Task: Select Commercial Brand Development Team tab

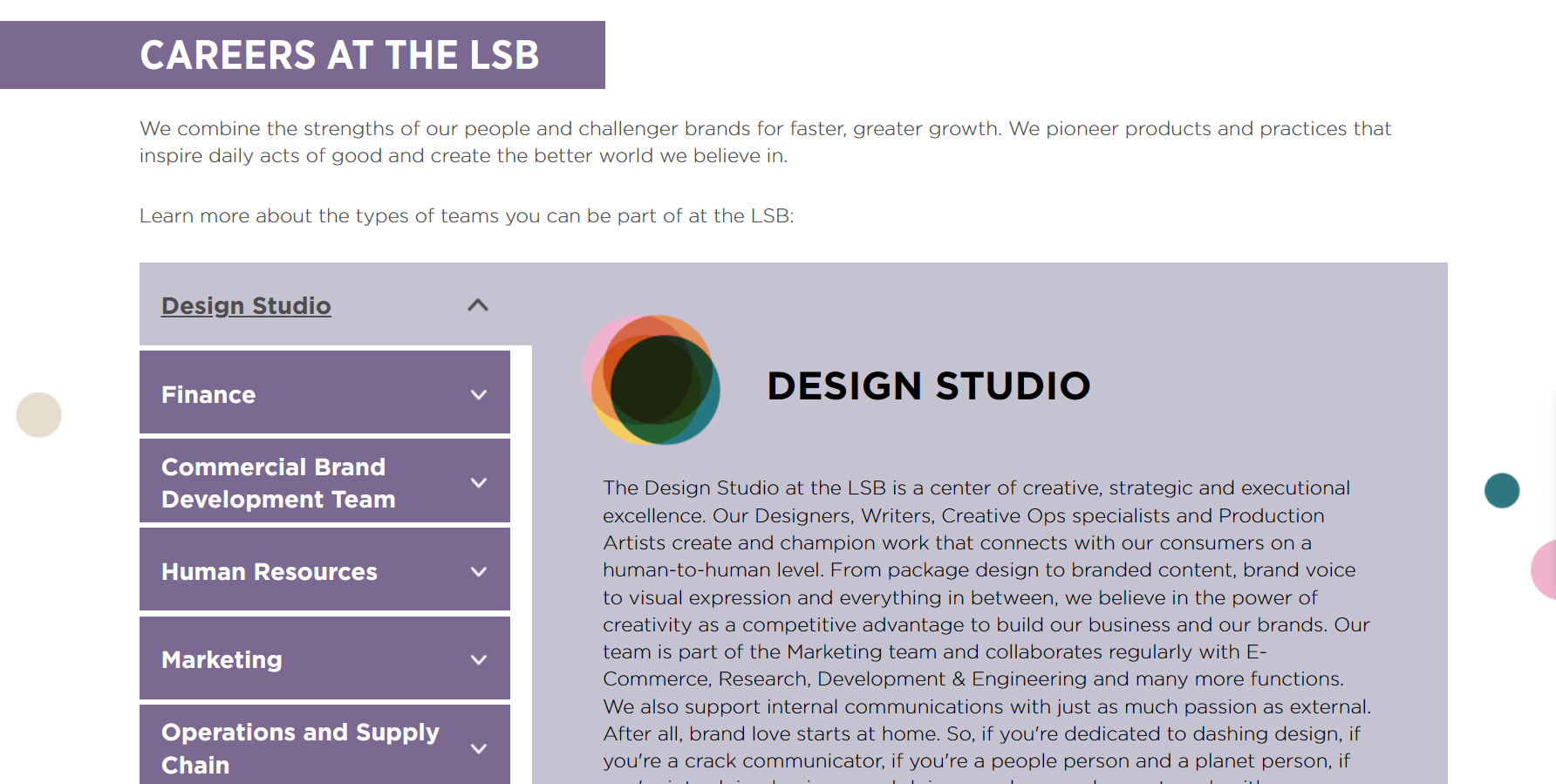Action: 278,483
